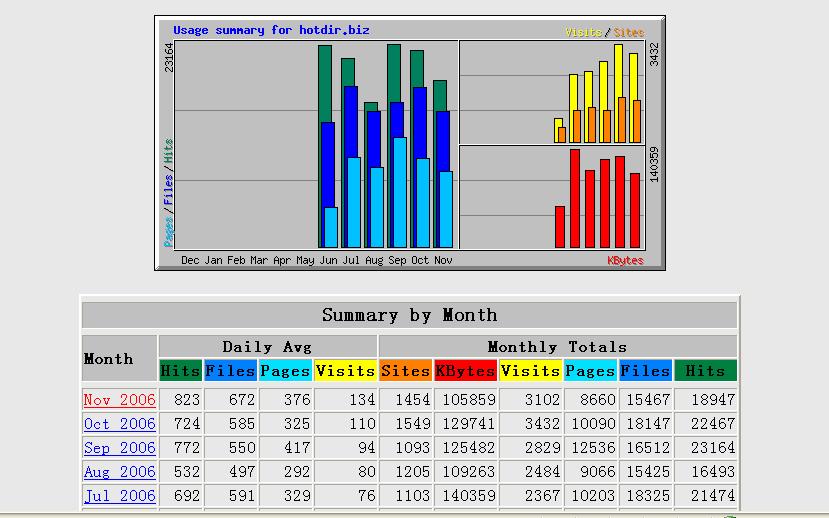The image size is (829, 518).
Task: Open the Aug 2006 monthly report link
Action: tap(119, 471)
